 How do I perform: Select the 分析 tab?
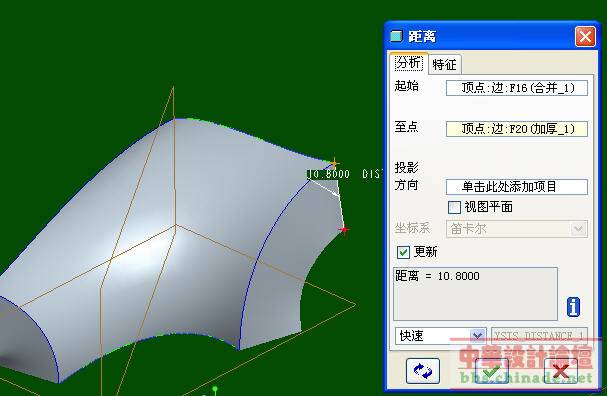(409, 63)
